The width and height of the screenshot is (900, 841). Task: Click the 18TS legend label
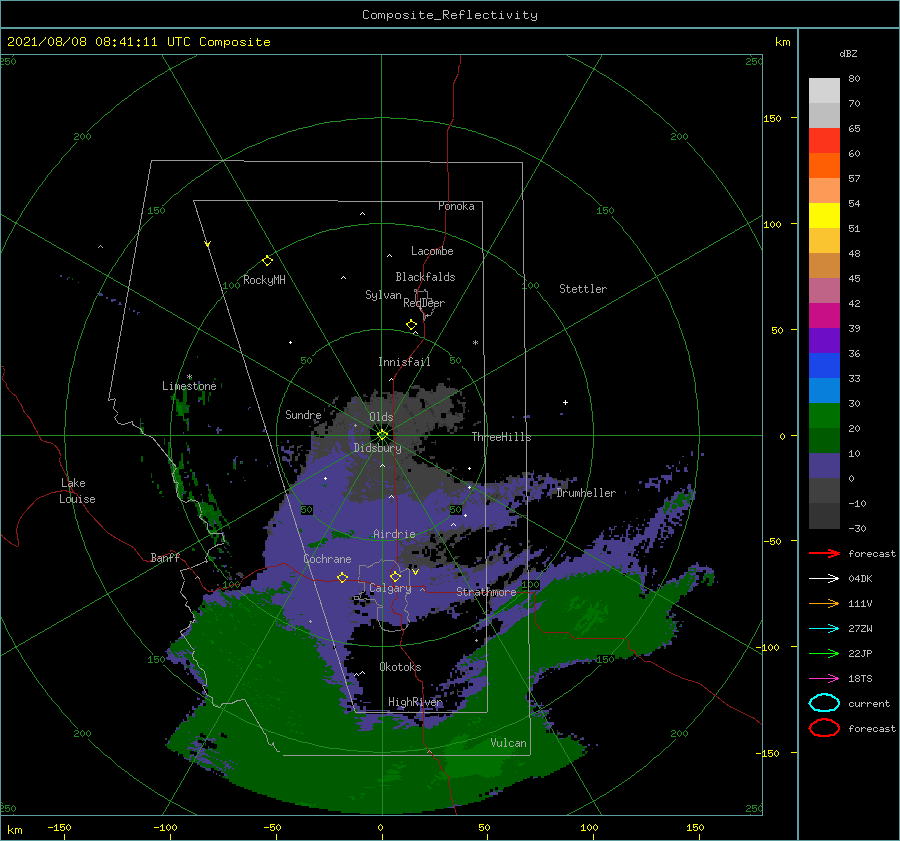pos(860,678)
